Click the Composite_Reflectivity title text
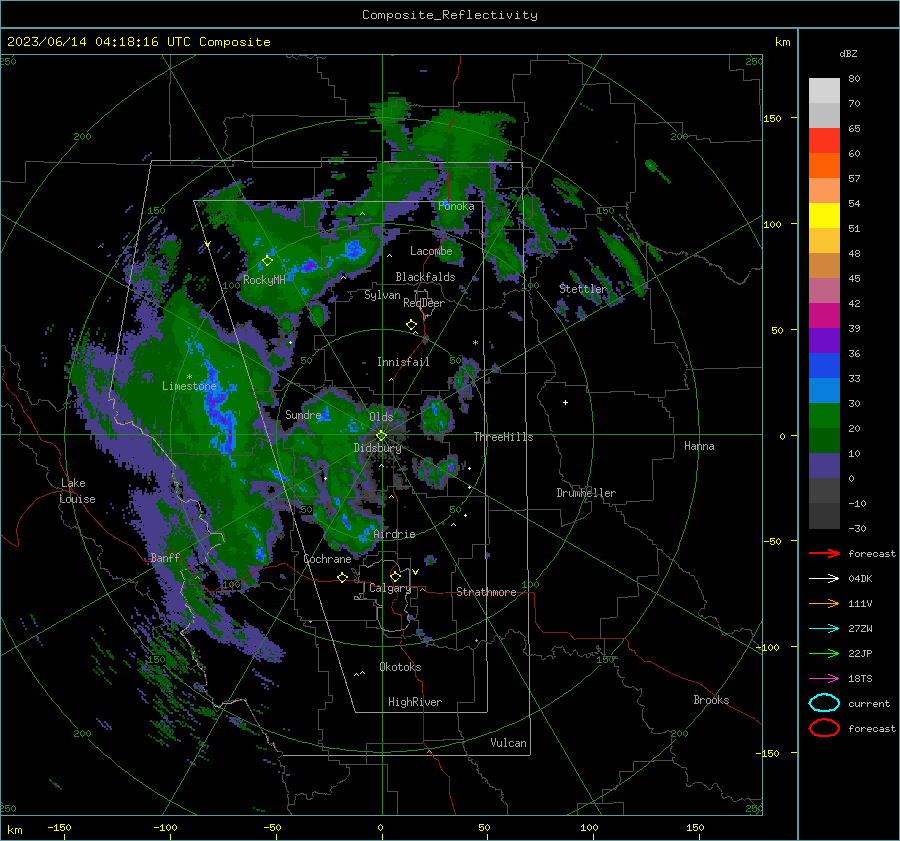Screen dimensions: 900x841 450,15
